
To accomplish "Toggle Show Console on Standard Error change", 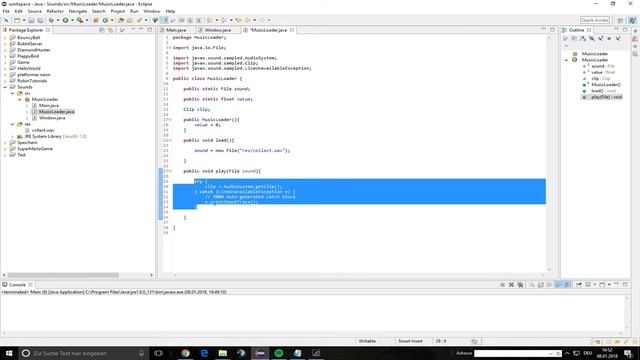I will (567, 284).
